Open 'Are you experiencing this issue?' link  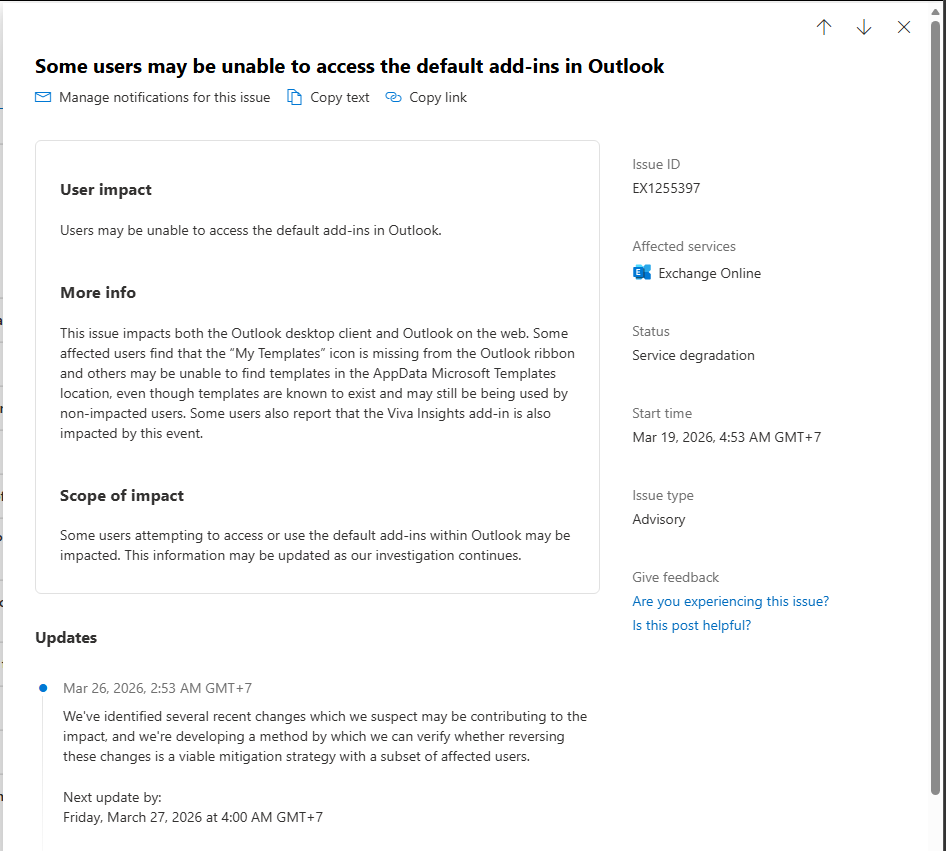tap(731, 601)
